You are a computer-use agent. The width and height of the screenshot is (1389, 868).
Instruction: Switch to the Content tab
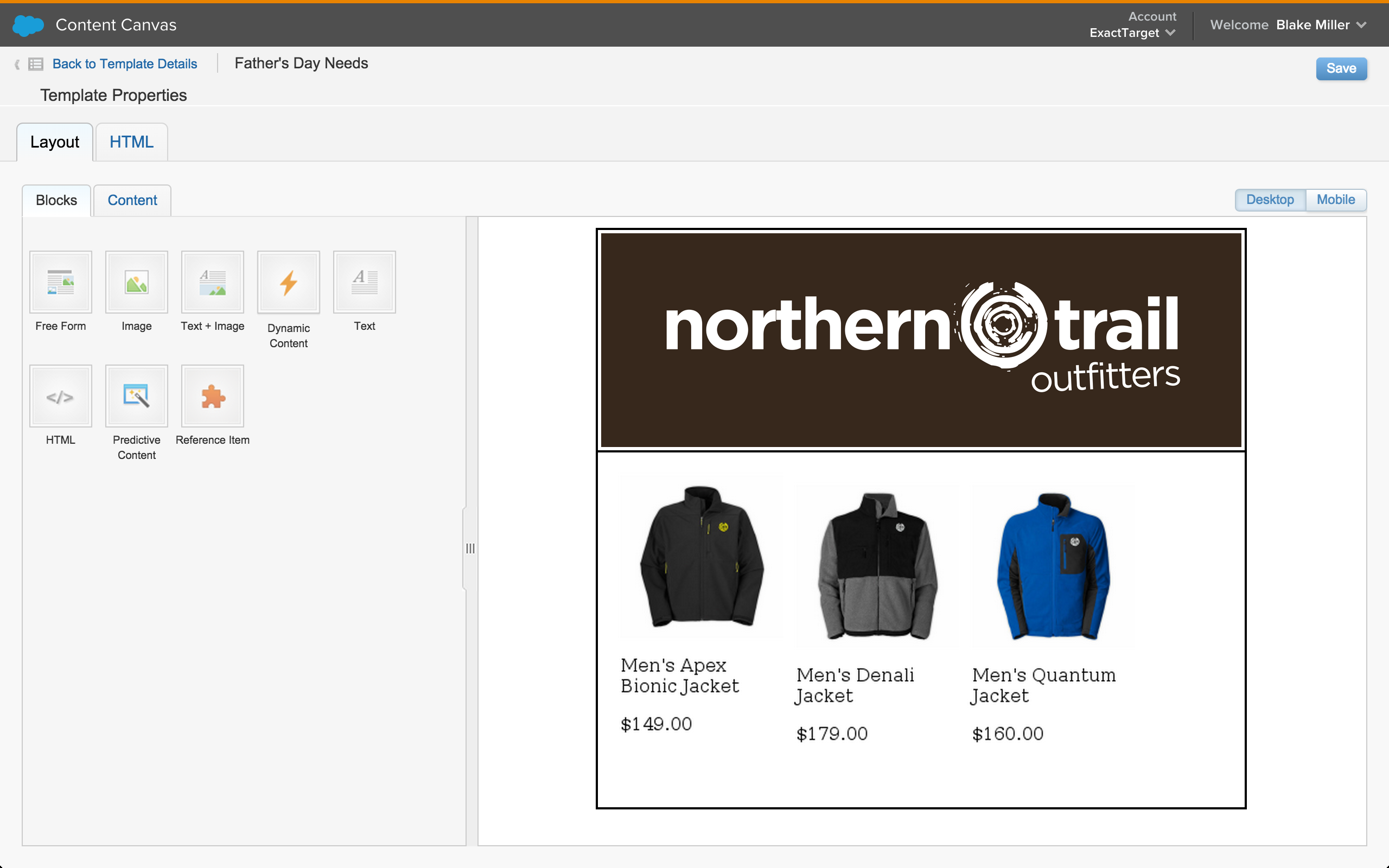(x=132, y=200)
